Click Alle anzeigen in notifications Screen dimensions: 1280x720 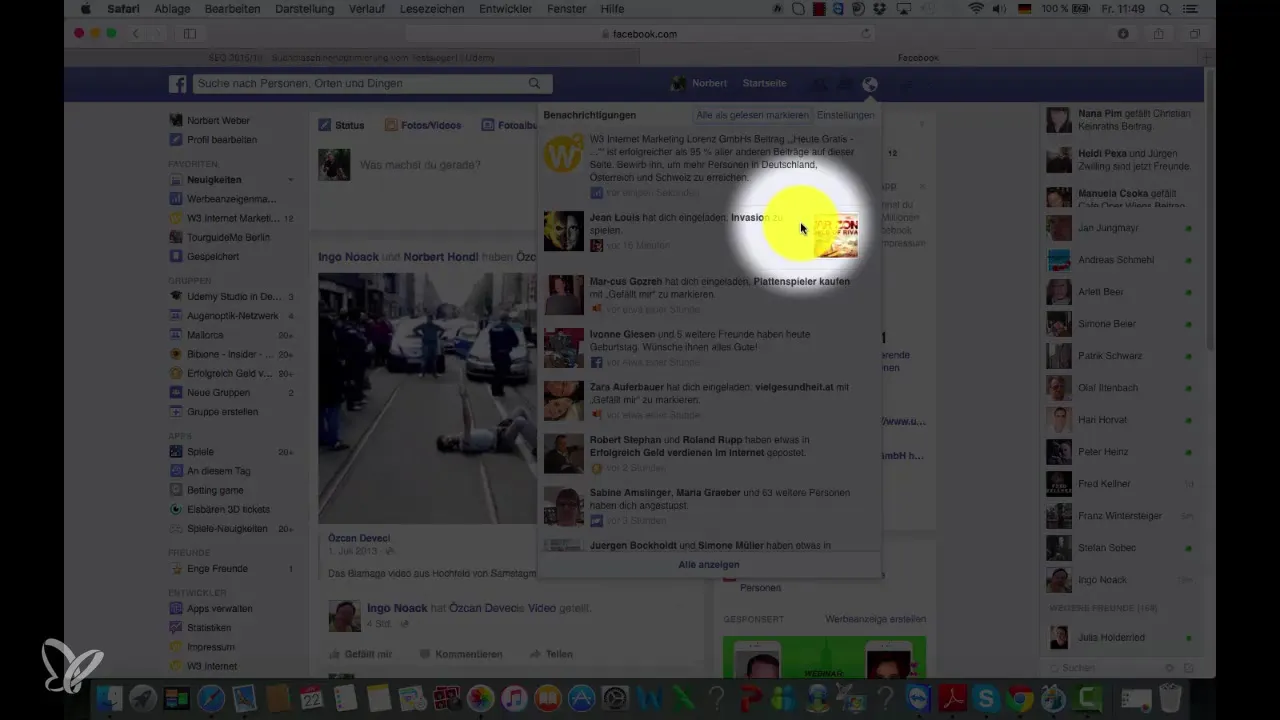click(709, 565)
